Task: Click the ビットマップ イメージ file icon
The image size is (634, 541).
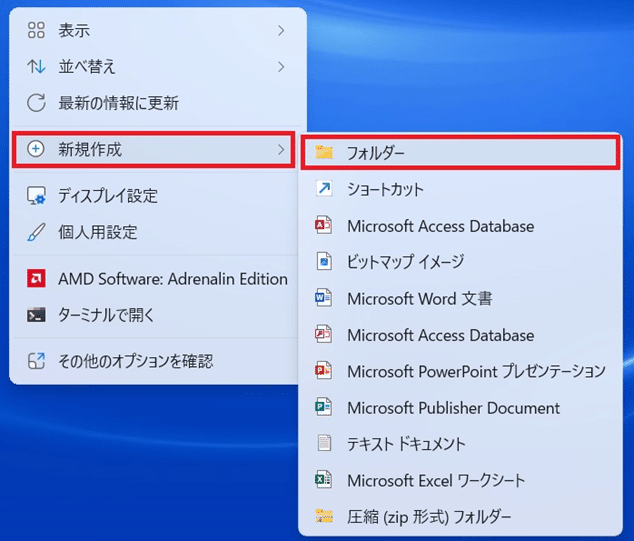Action: click(324, 262)
